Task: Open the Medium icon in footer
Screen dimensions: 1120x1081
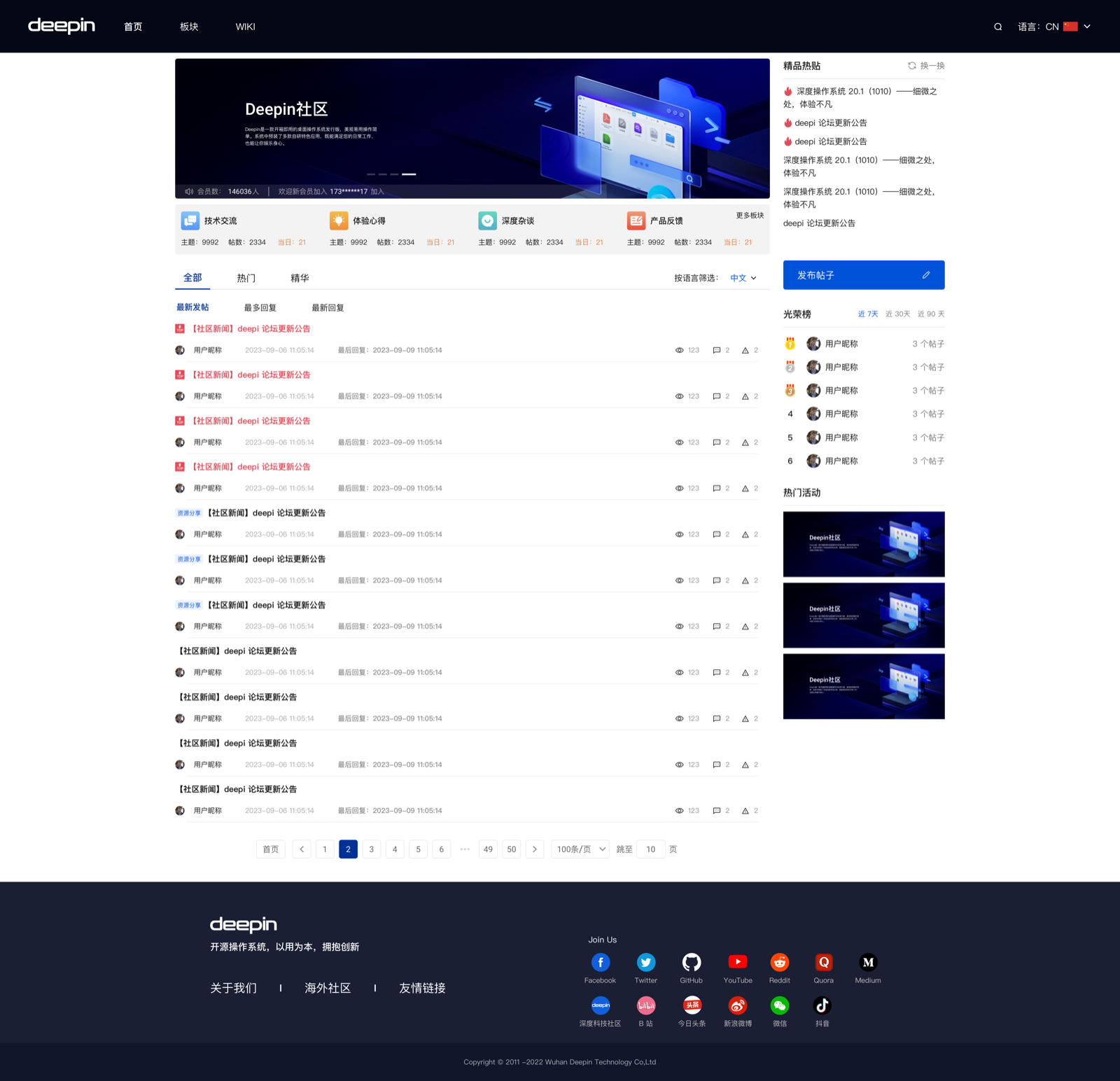Action: (x=868, y=963)
